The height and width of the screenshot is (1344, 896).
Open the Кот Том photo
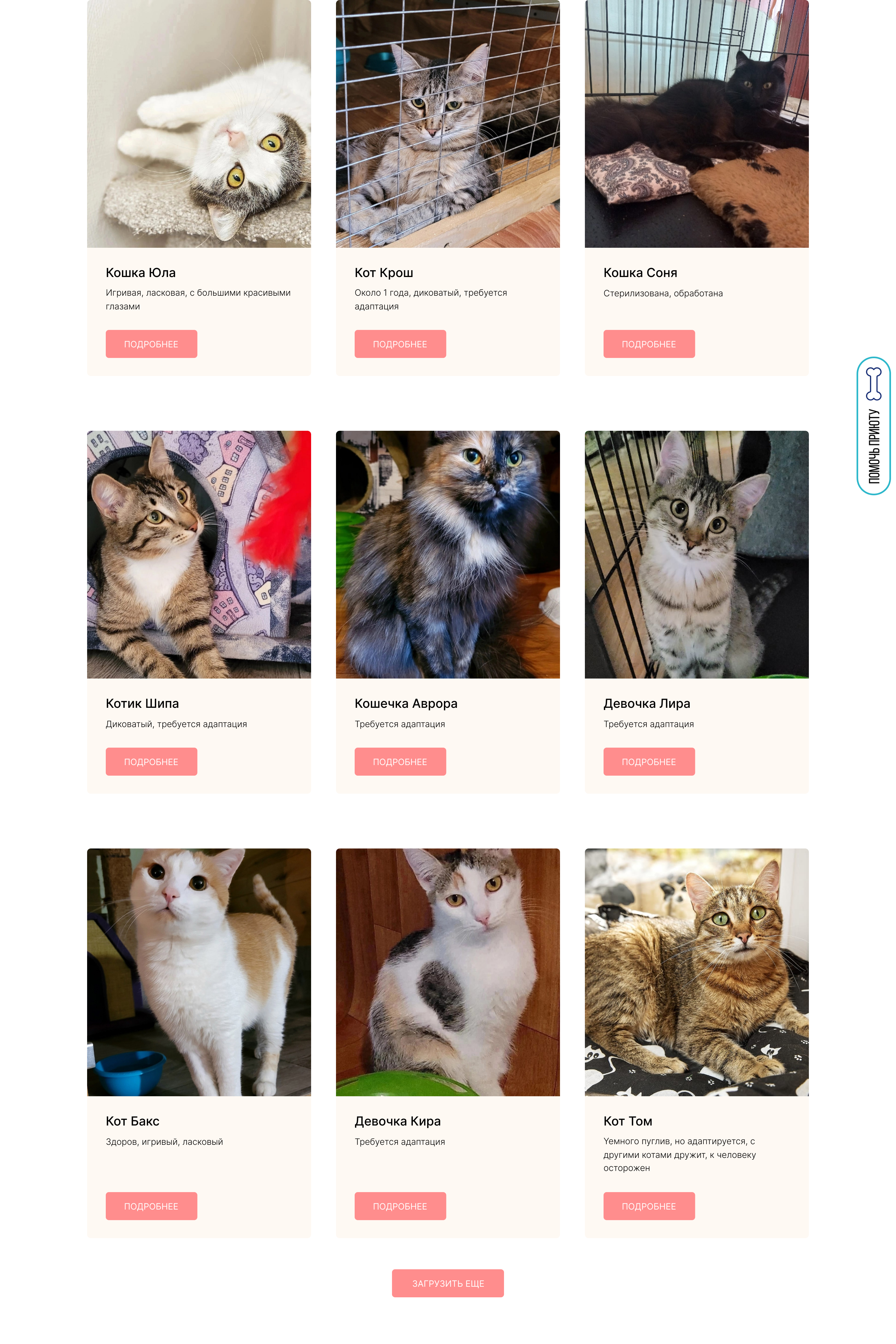[697, 972]
